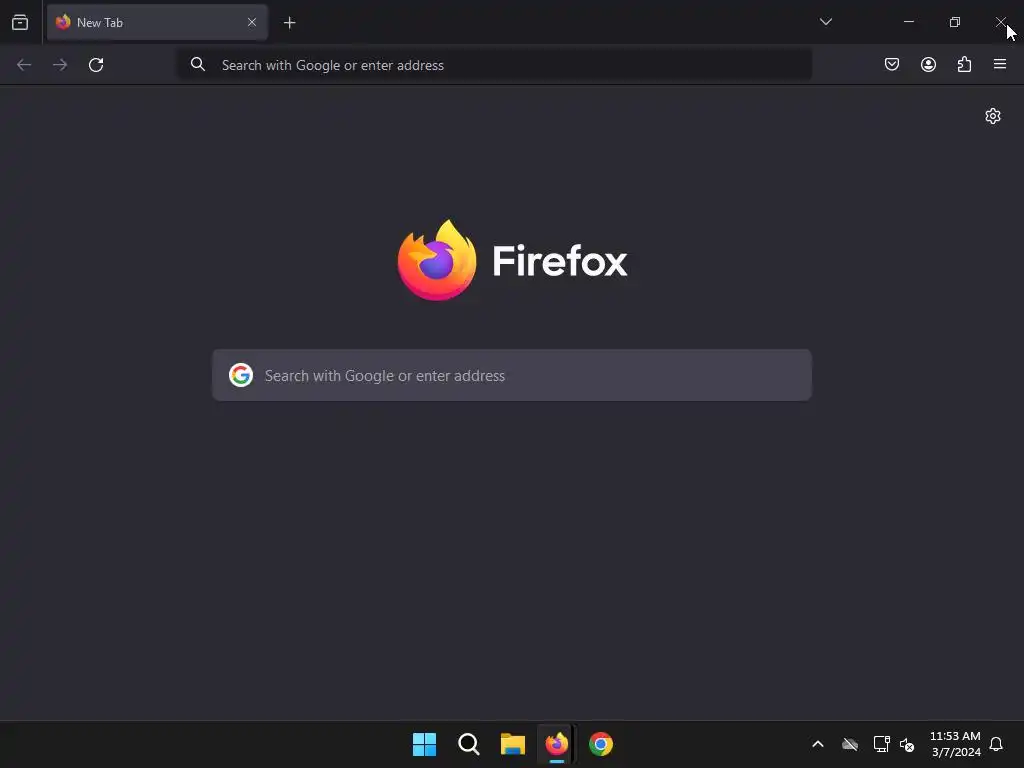Open Firefox account menu icon
The width and height of the screenshot is (1024, 768).
[x=928, y=64]
